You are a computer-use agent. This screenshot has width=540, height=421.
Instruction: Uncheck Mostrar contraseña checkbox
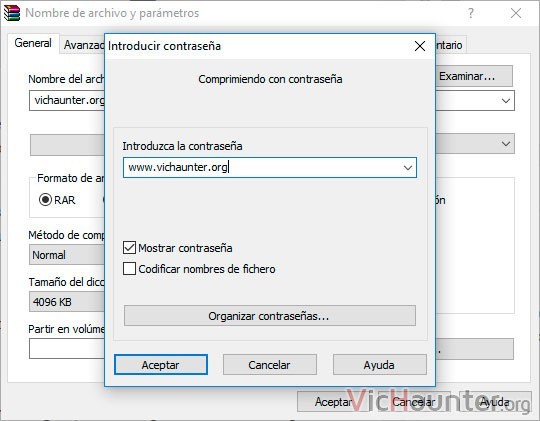pyautogui.click(x=129, y=248)
